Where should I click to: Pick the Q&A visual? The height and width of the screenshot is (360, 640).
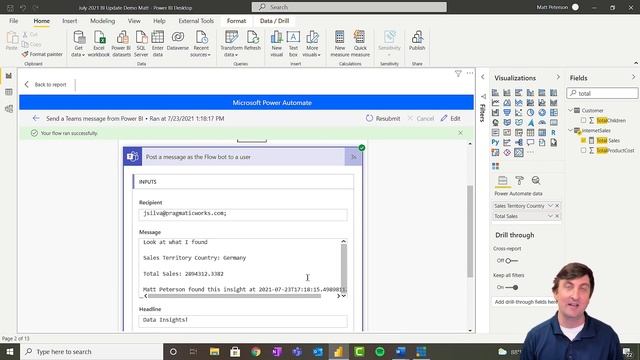click(530, 142)
